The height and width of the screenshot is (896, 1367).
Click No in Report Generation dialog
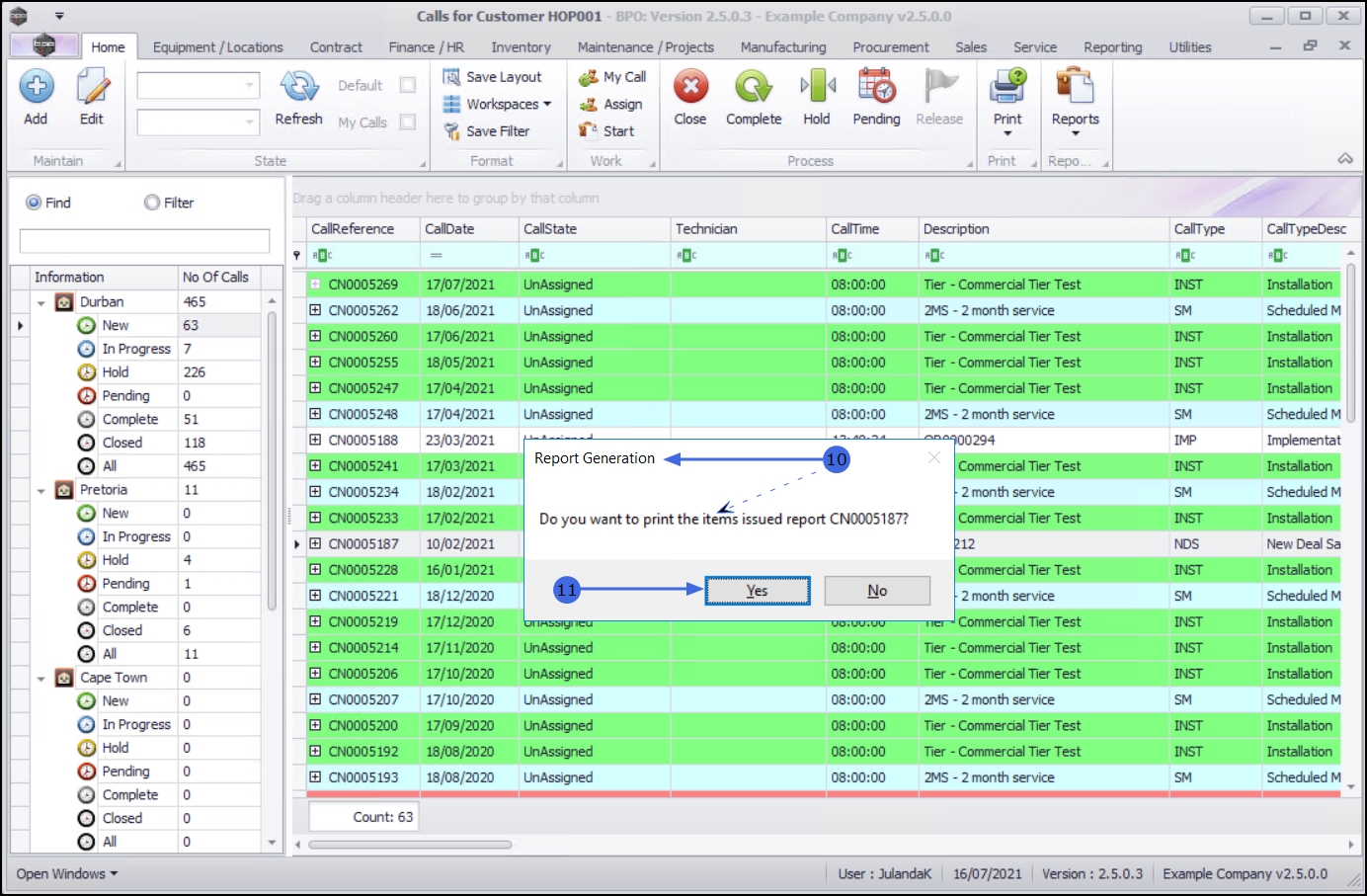click(x=877, y=591)
